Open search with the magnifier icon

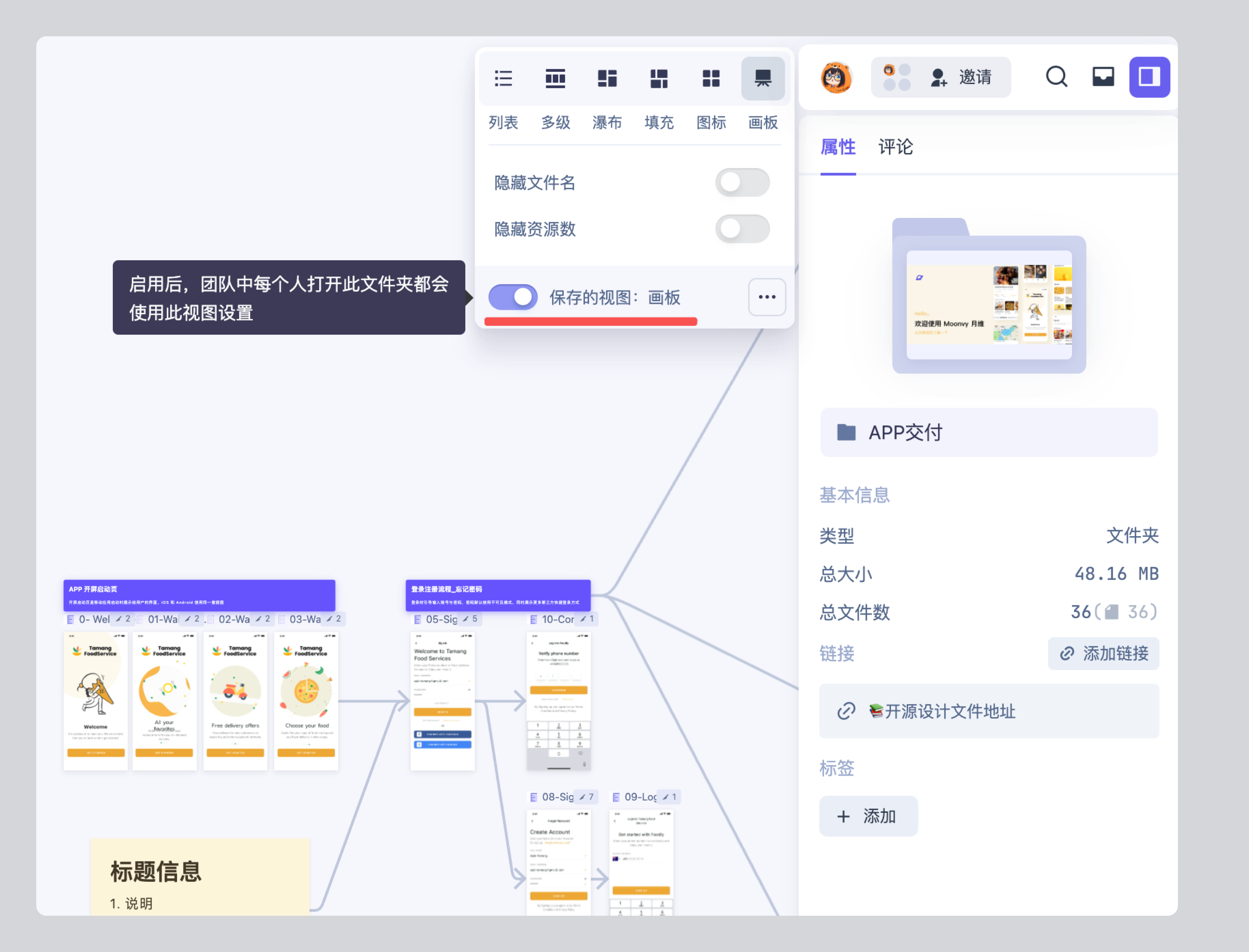pos(1056,76)
